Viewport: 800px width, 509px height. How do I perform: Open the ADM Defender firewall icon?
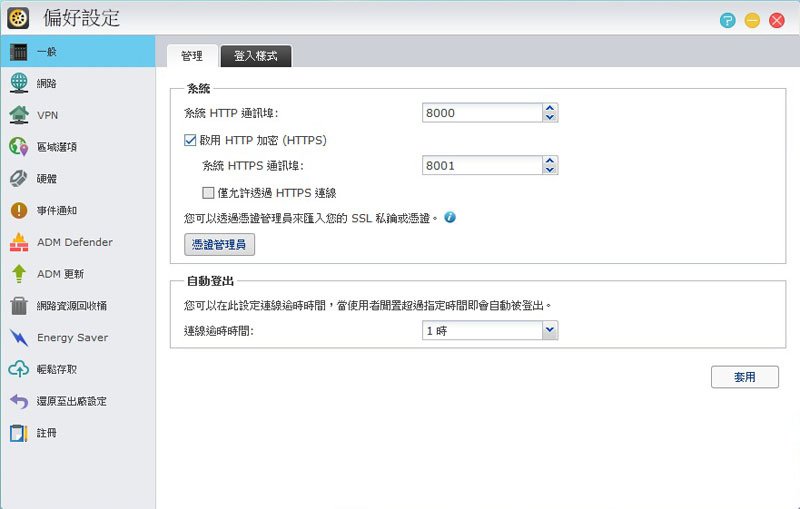coord(19,242)
